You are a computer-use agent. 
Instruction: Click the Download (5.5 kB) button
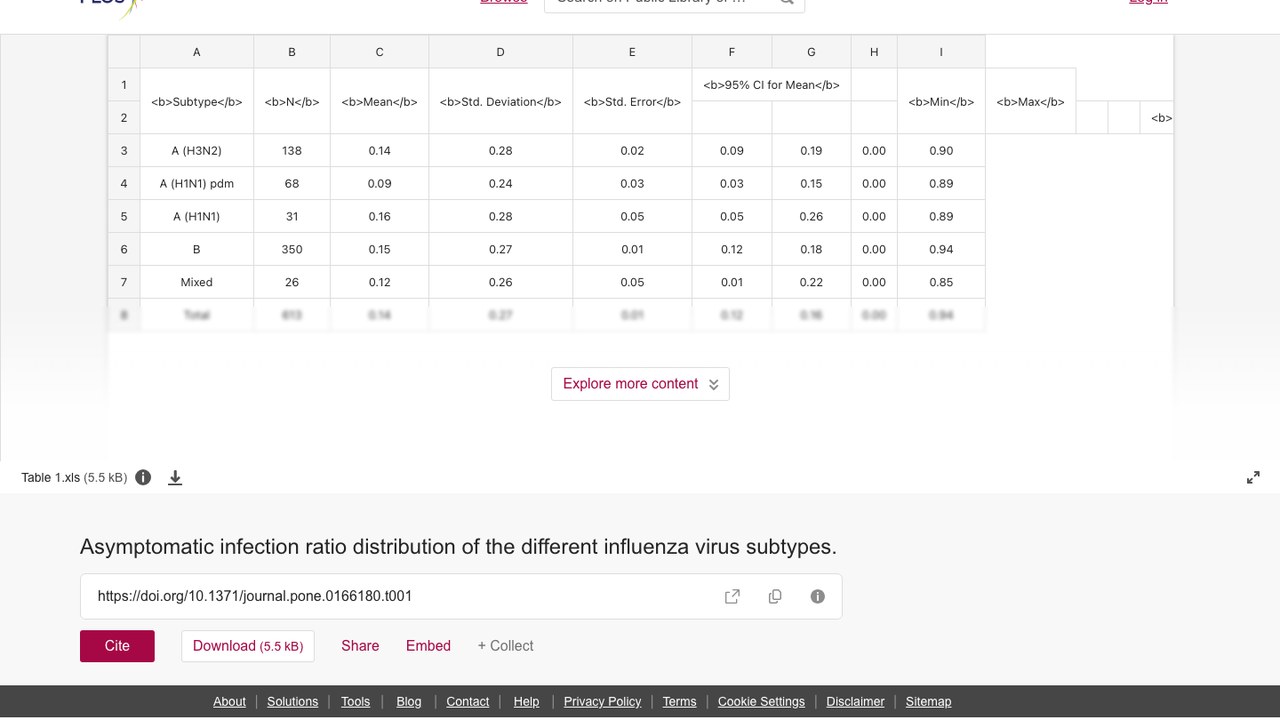[x=248, y=646]
